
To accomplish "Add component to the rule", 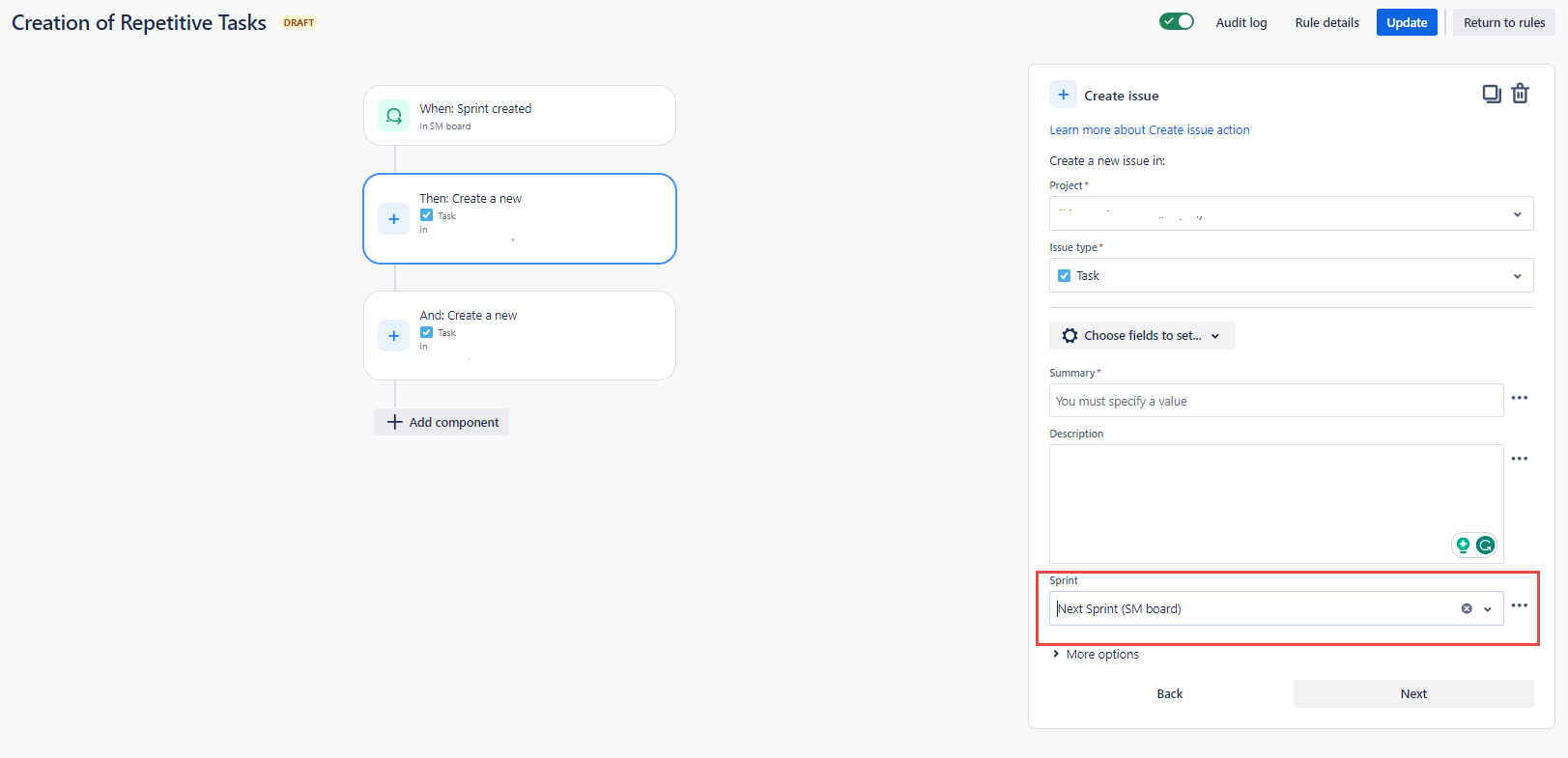I will [442, 422].
